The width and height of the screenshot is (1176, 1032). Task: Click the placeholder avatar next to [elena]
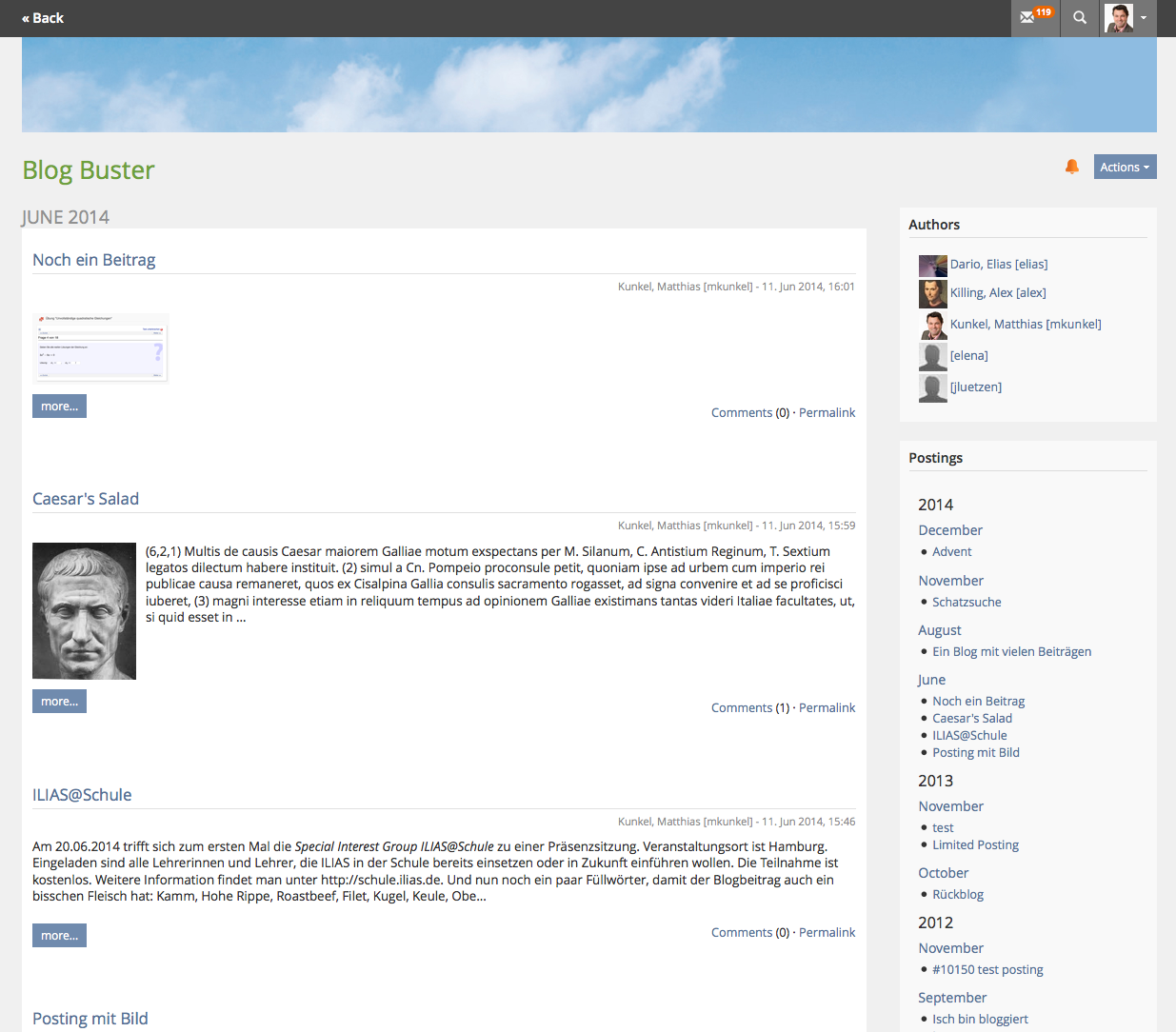(x=932, y=356)
